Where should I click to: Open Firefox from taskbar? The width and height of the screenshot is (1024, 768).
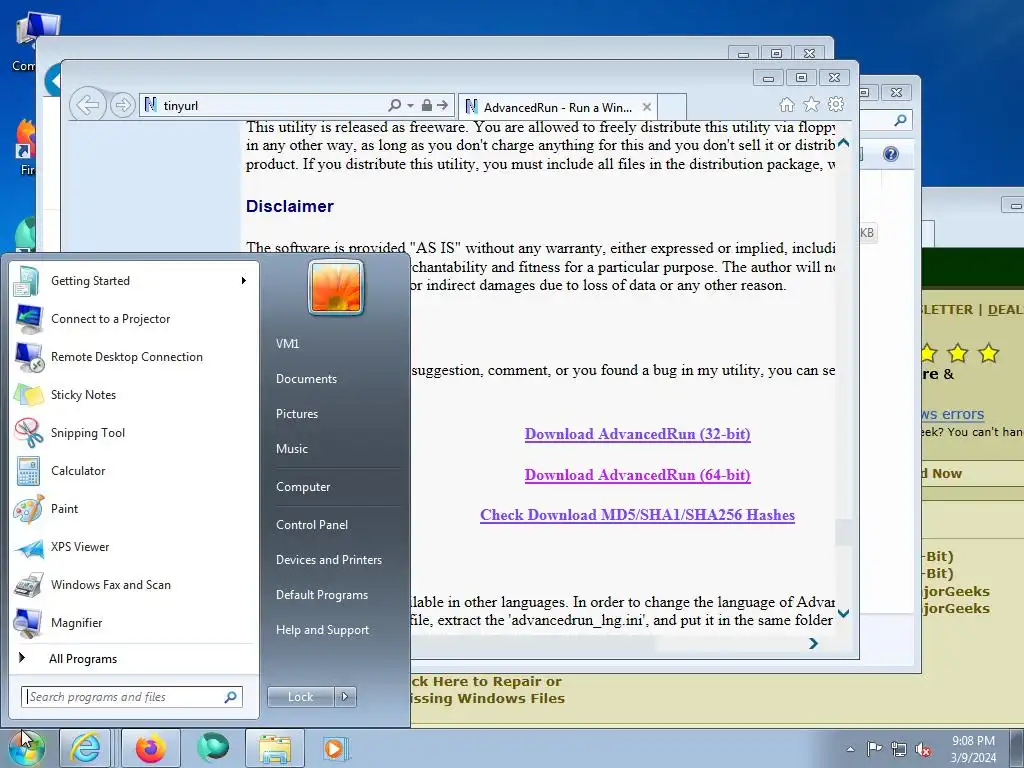tap(151, 748)
